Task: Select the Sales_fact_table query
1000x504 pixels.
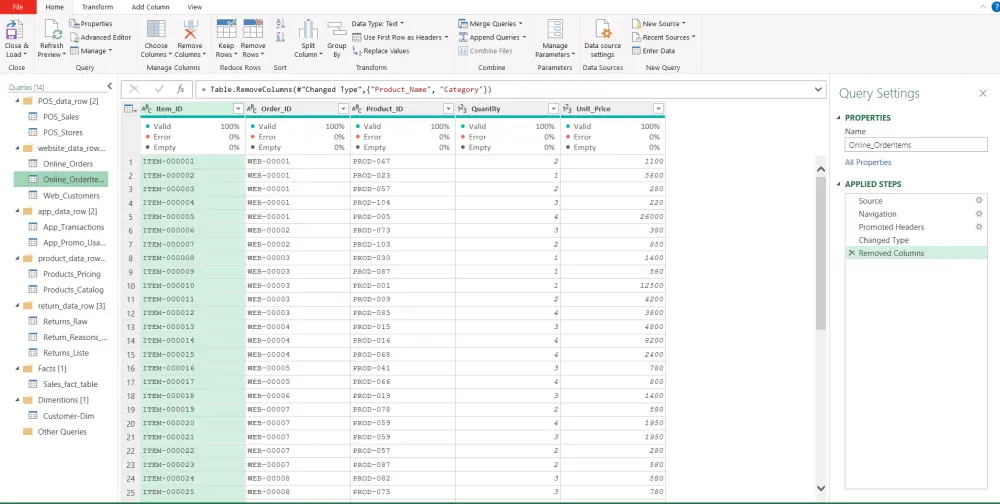Action: coord(70,384)
